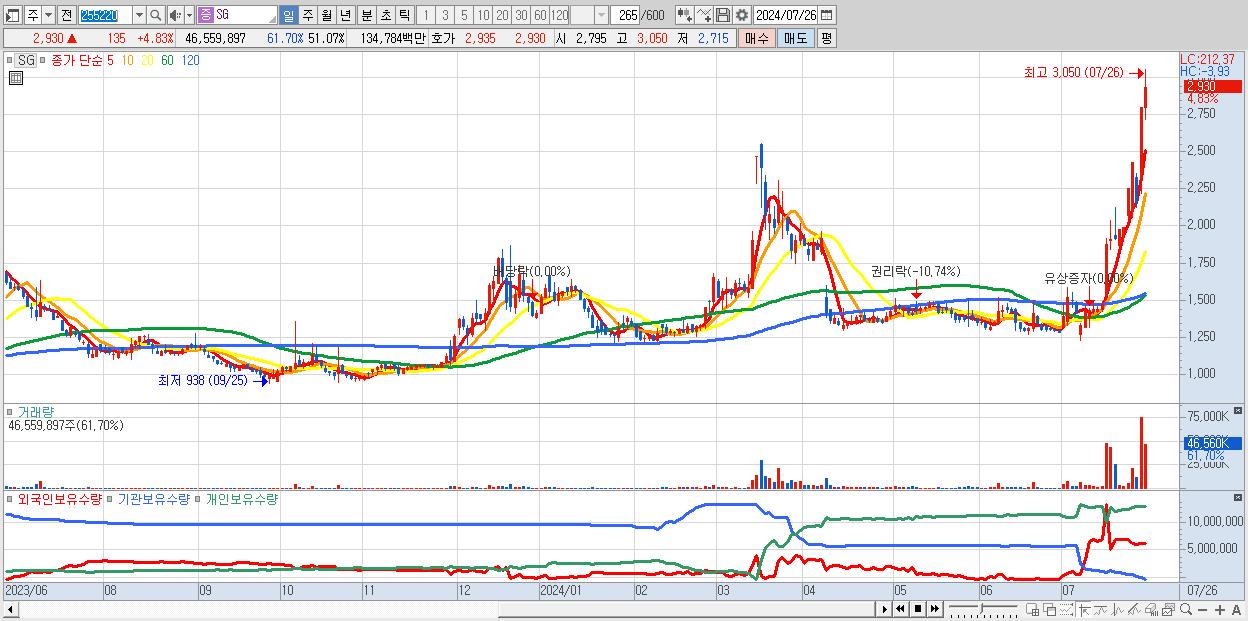
Task: Click the date field 2024/07/26
Action: (786, 15)
